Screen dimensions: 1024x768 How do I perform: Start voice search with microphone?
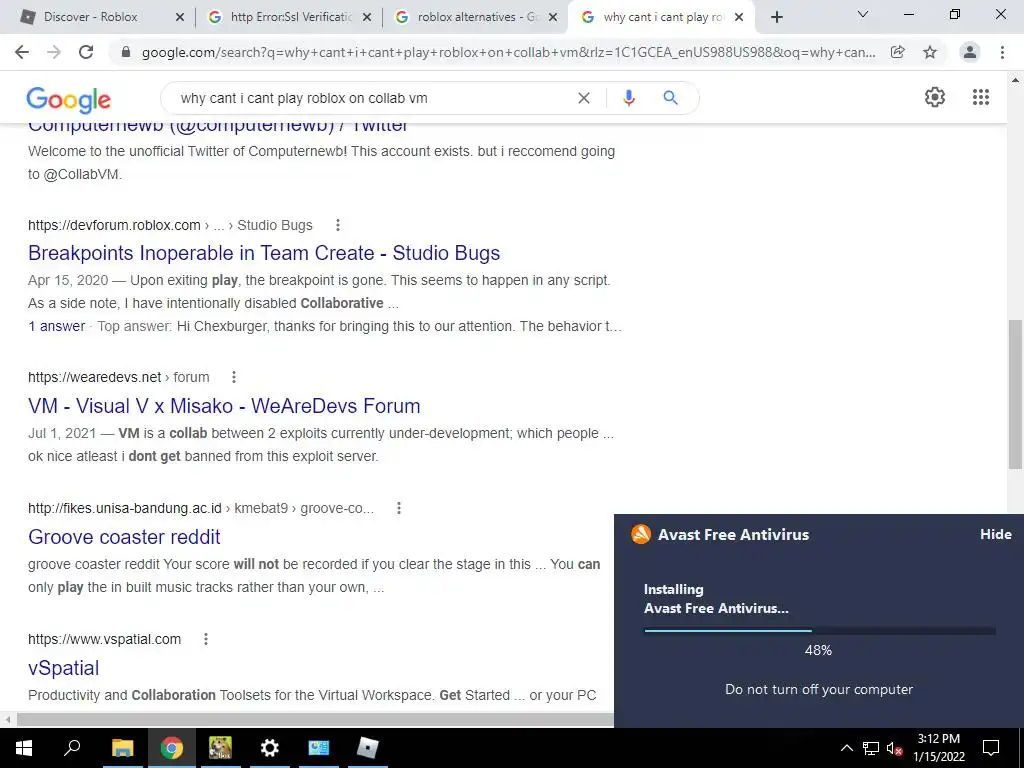(629, 98)
